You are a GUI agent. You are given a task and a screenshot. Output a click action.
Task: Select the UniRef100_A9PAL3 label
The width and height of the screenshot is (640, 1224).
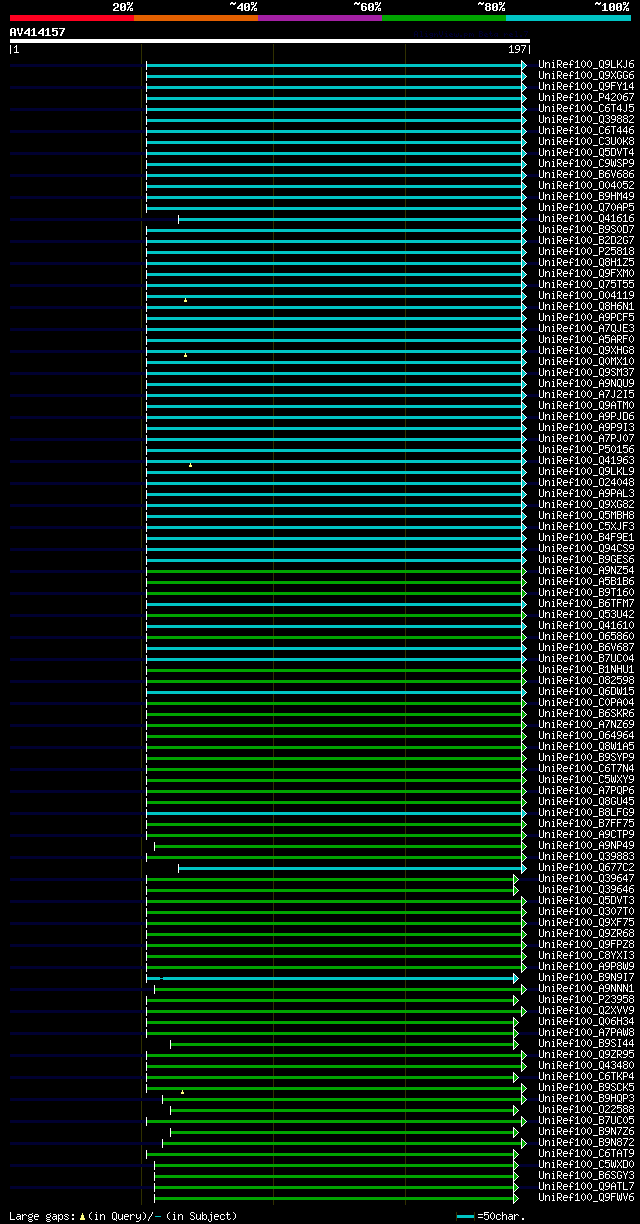[x=586, y=493]
